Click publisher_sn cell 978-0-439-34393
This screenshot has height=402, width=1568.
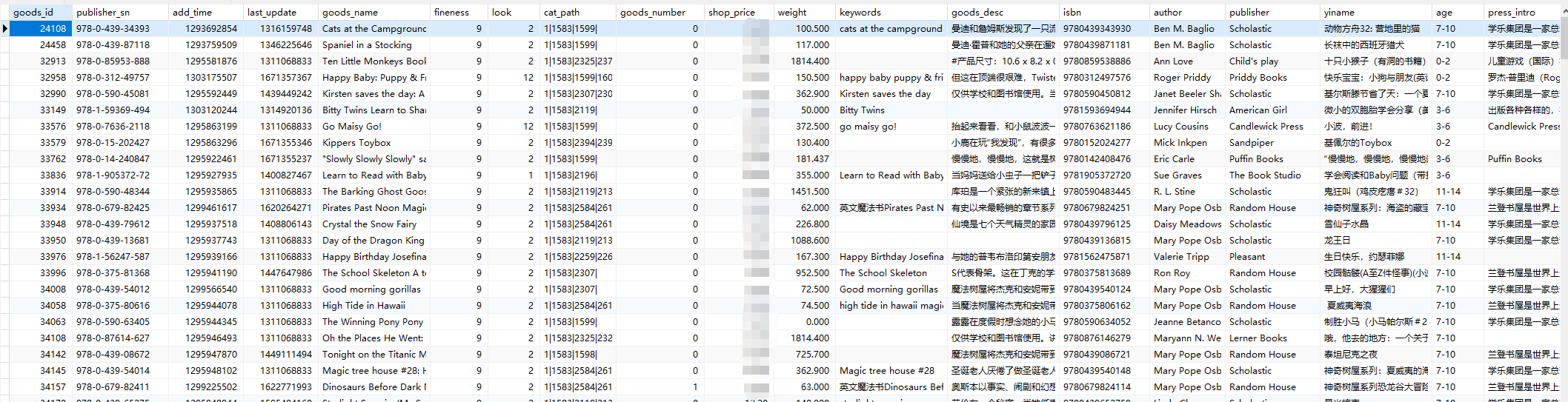point(120,28)
